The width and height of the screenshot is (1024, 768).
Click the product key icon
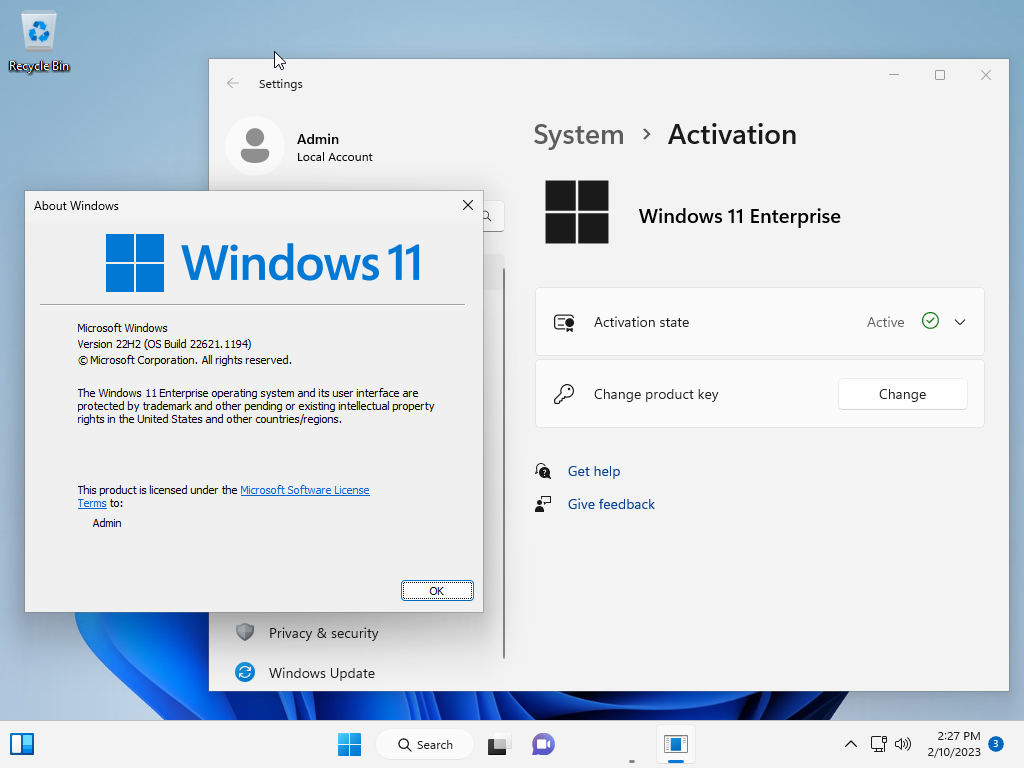(564, 394)
